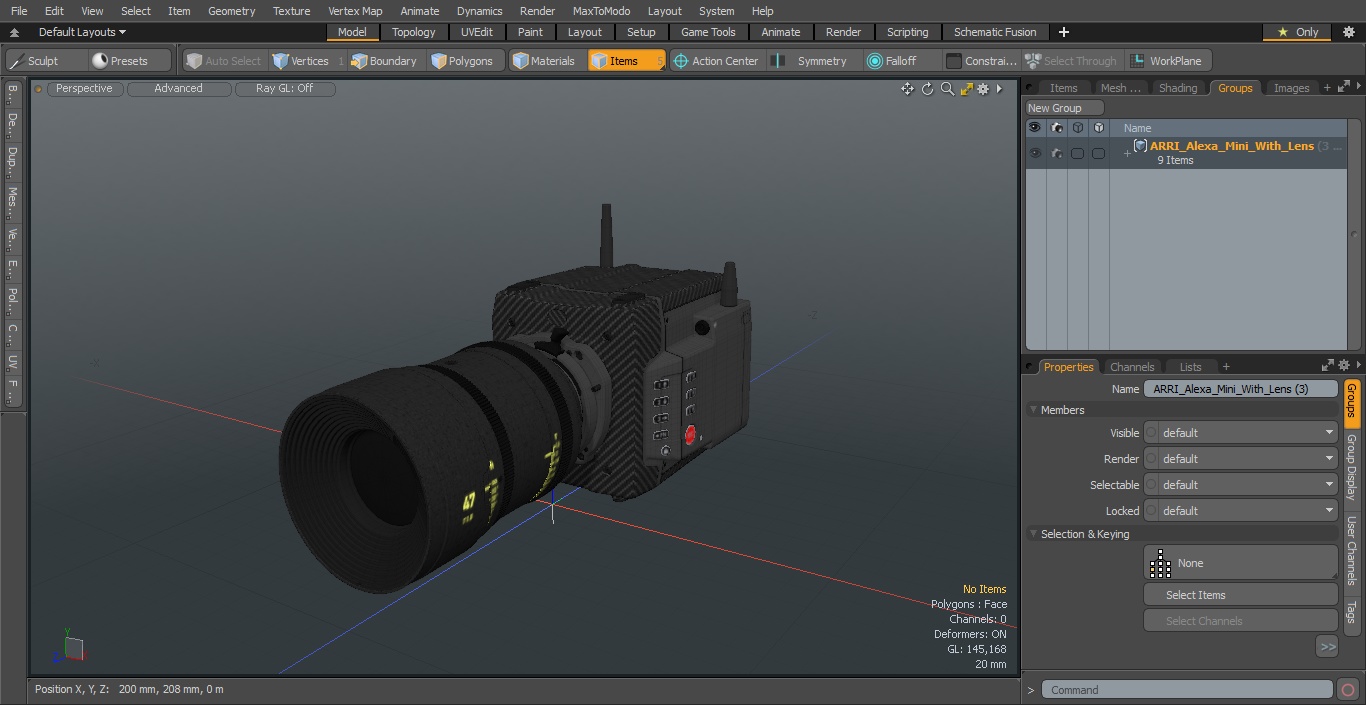Screen dimensions: 1366x705
Task: Click the None keying button
Action: [1240, 563]
